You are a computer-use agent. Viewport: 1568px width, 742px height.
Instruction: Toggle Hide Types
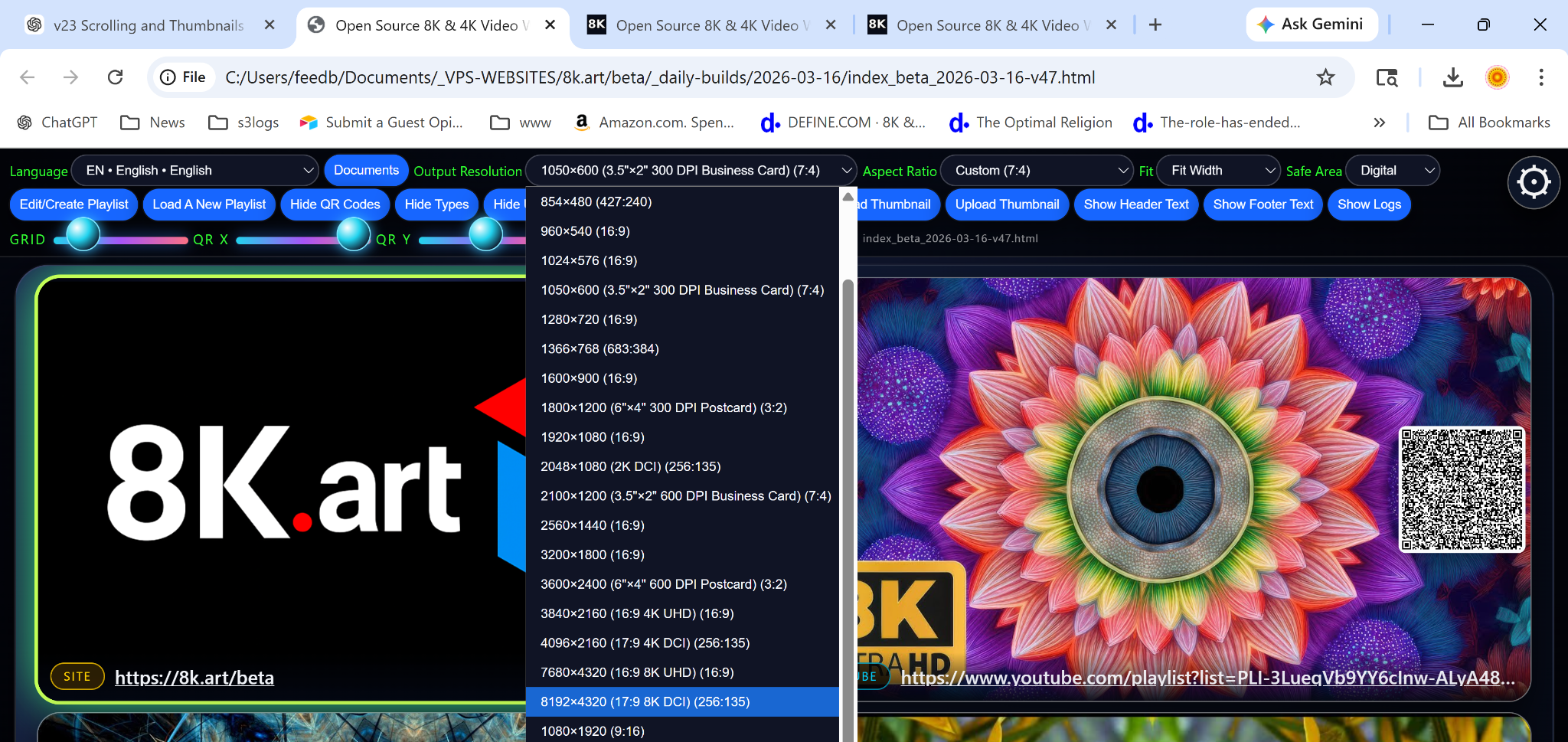tap(436, 204)
